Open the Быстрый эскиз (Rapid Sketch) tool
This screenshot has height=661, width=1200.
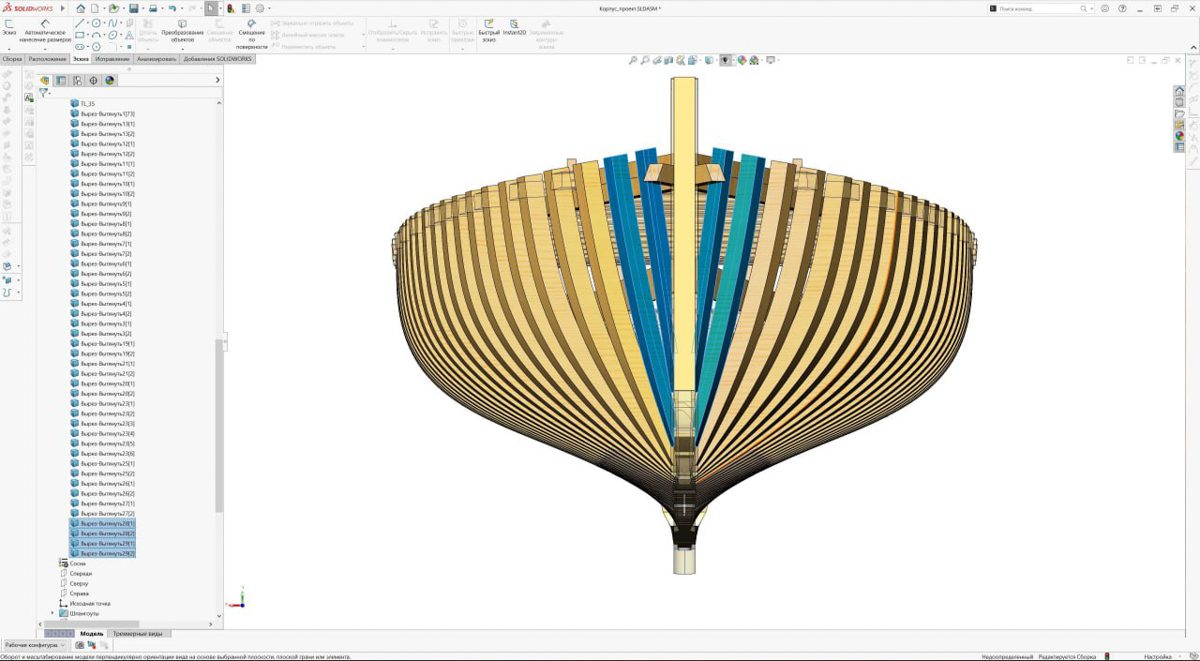(x=489, y=27)
